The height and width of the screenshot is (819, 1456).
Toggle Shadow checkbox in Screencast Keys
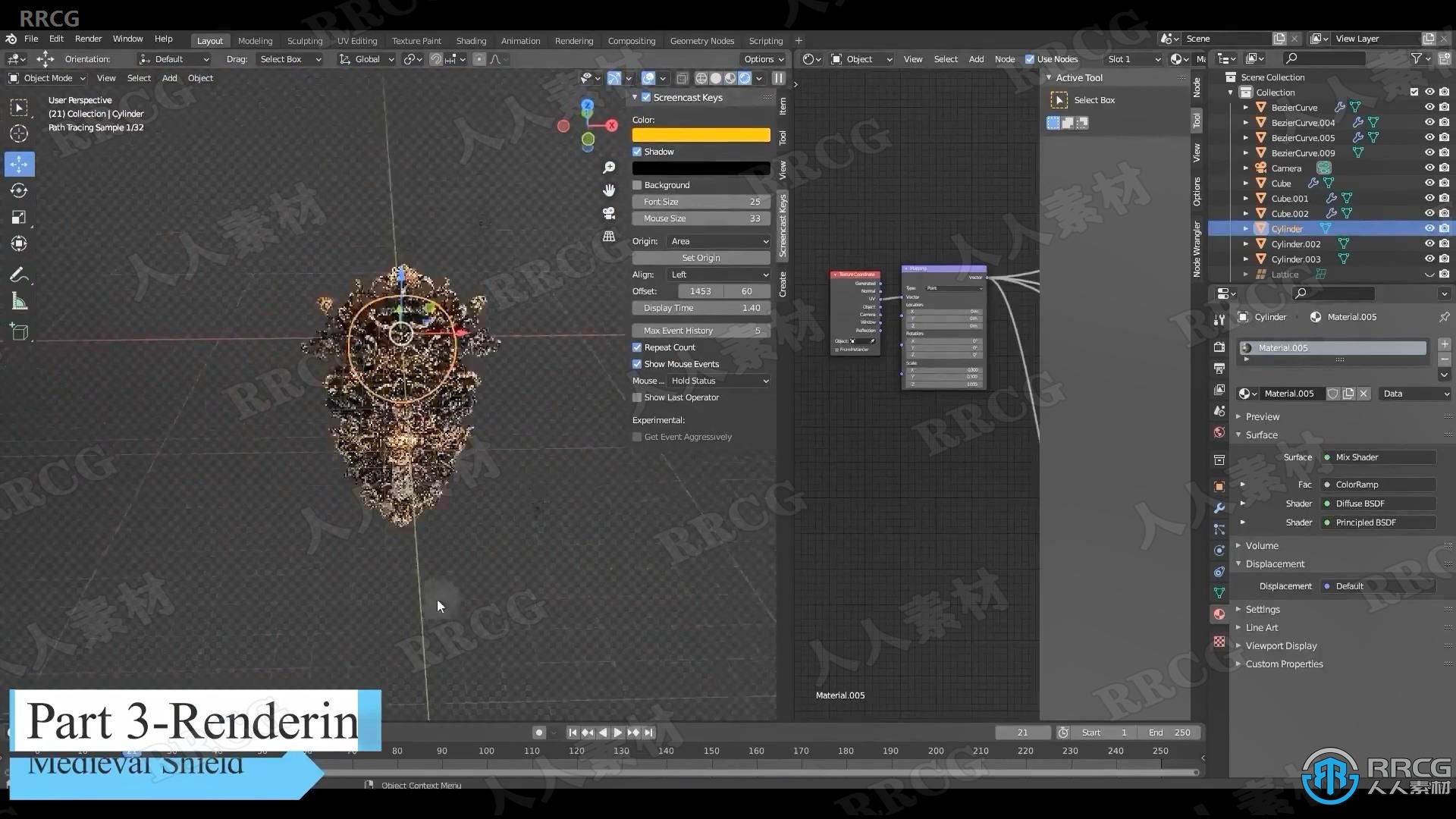[636, 151]
